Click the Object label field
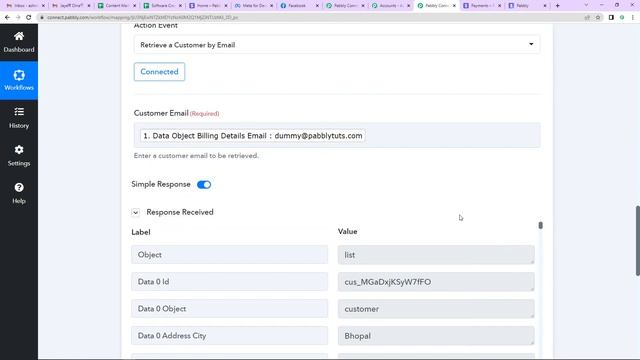The image size is (640, 360). click(229, 255)
